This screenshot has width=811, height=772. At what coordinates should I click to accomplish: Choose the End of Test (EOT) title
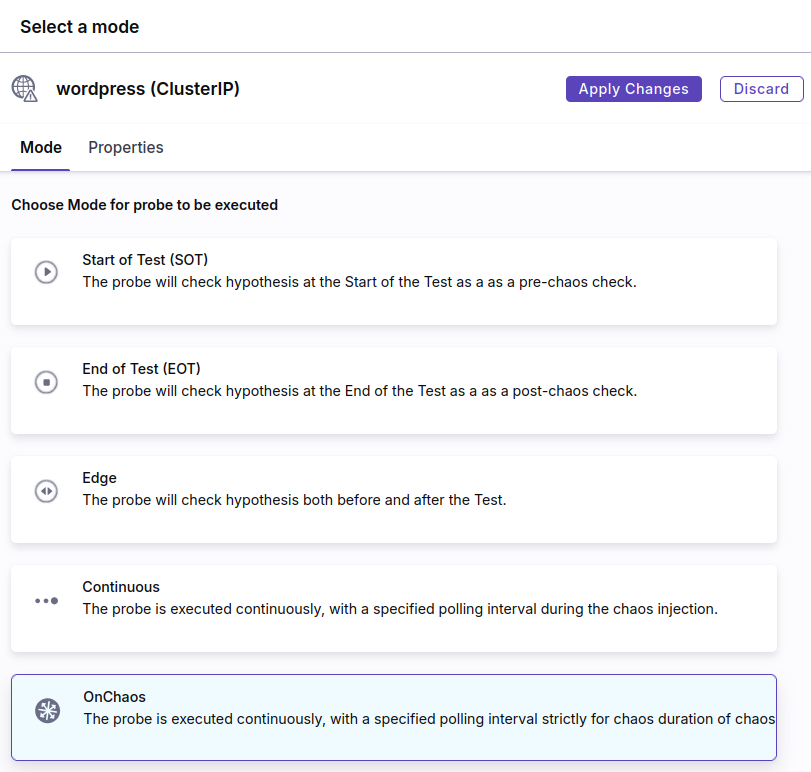pyautogui.click(x=141, y=369)
